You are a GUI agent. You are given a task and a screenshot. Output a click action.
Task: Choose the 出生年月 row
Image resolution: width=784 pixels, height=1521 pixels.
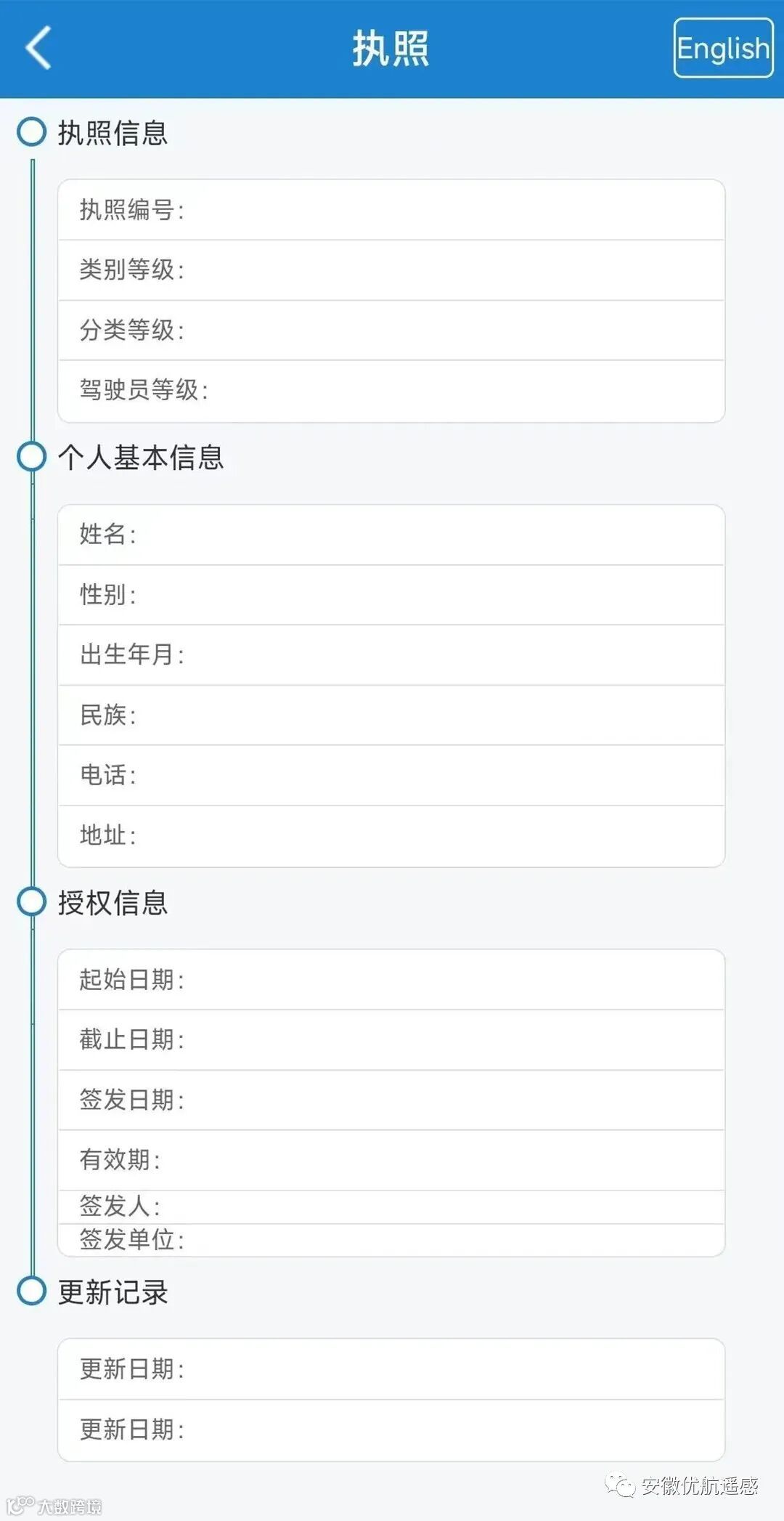pyautogui.click(x=391, y=655)
